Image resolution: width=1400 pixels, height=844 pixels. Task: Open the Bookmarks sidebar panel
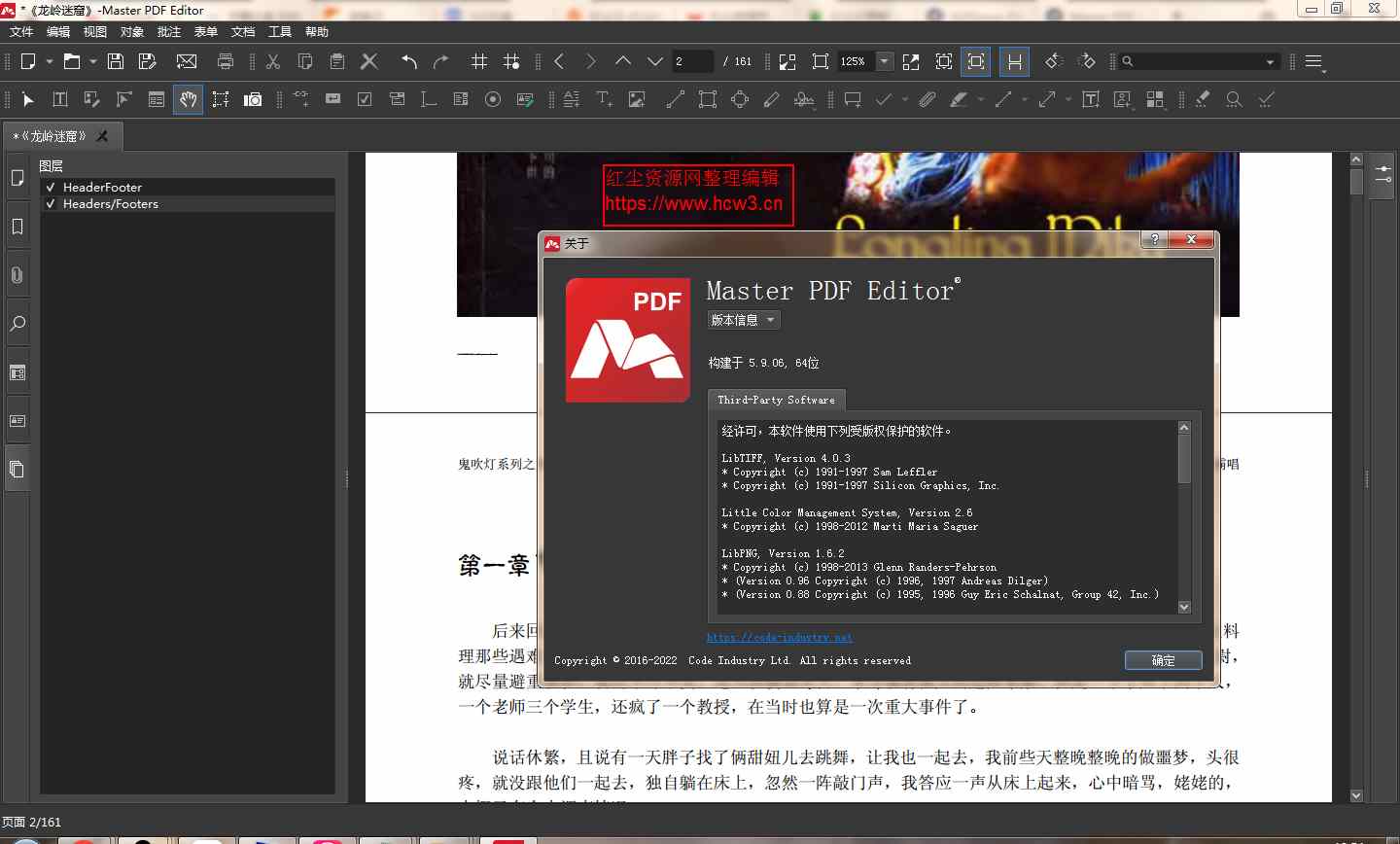[x=17, y=227]
